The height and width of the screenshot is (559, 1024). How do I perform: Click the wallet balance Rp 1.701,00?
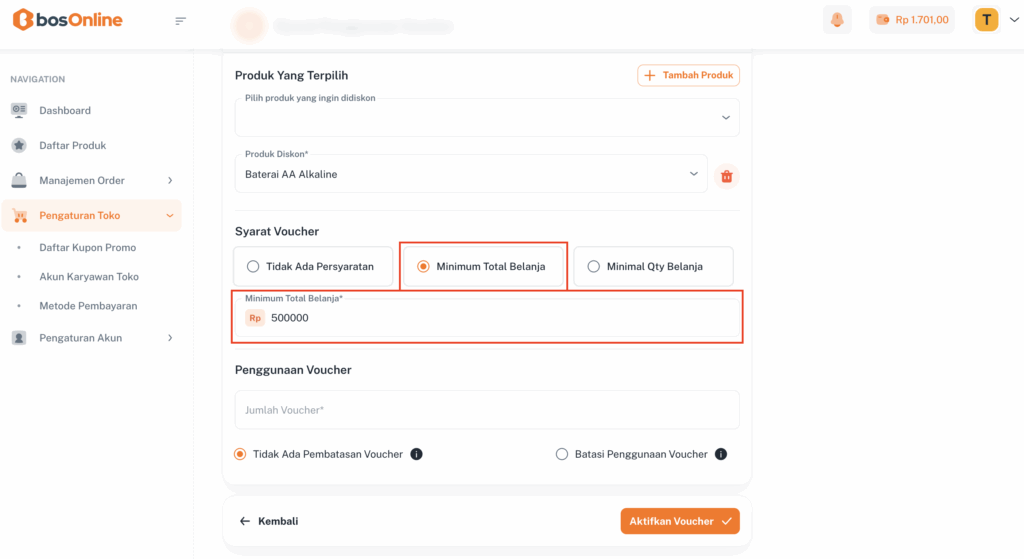(911, 20)
